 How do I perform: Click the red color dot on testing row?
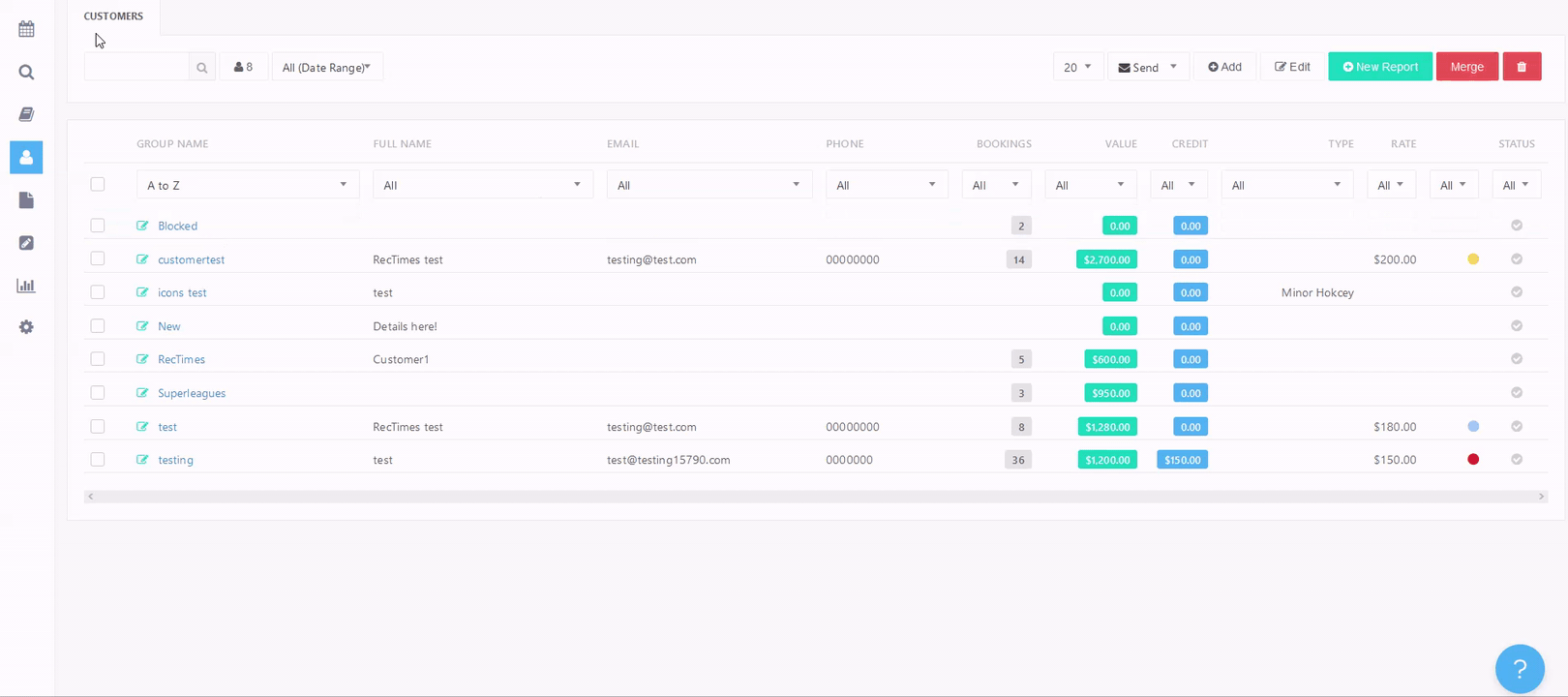(1473, 460)
